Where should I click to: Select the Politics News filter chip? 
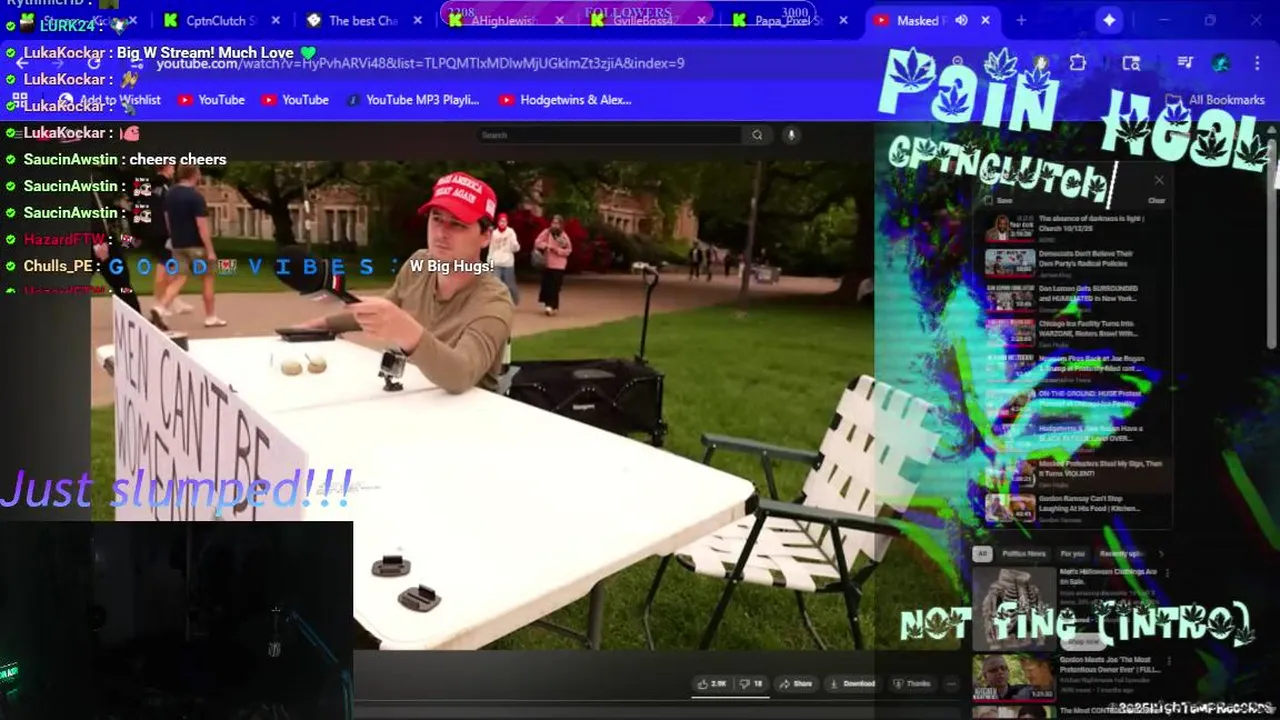point(1024,554)
